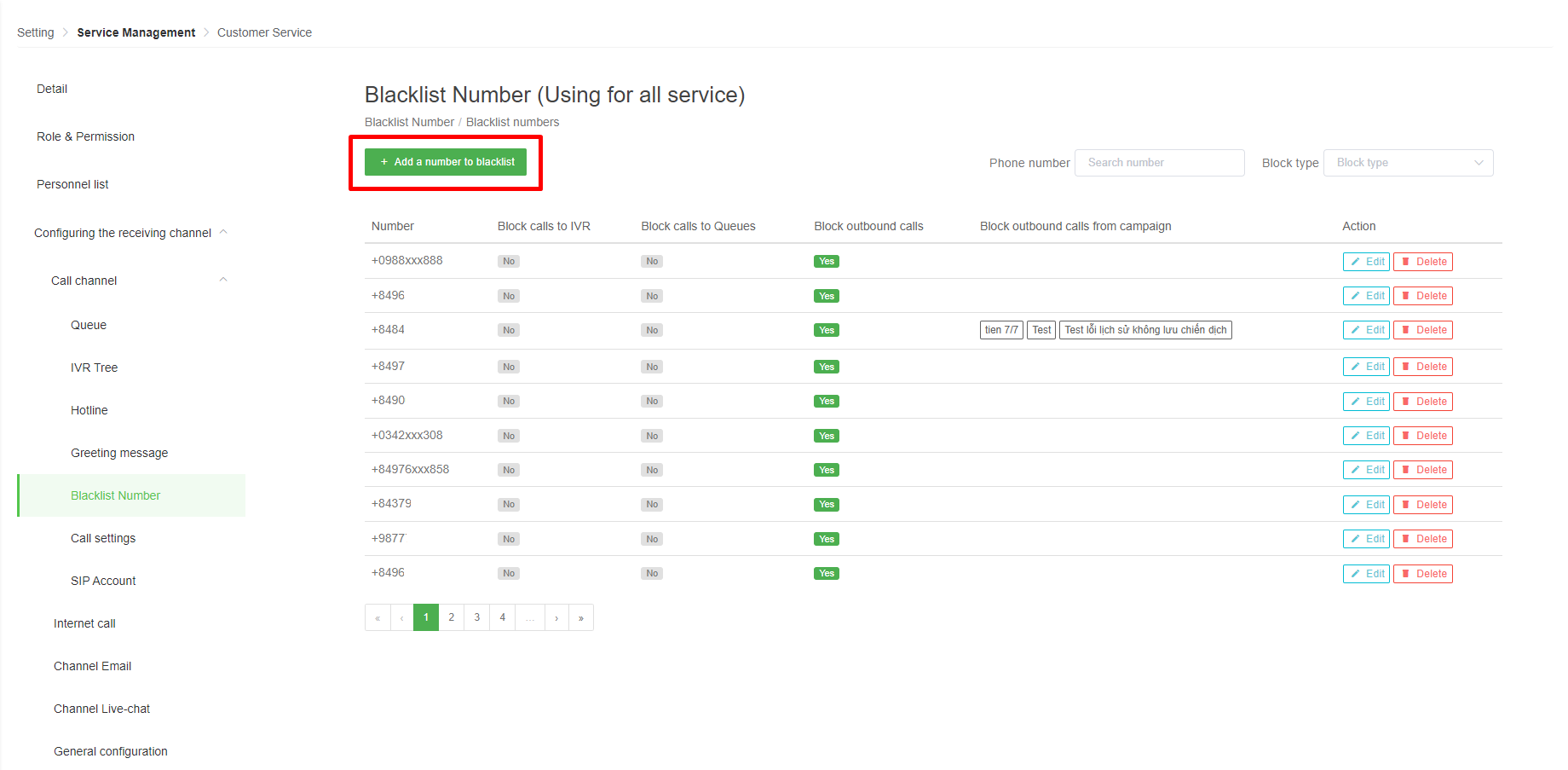Go to first page double-arrow
1568x770 pixels.
click(x=378, y=617)
